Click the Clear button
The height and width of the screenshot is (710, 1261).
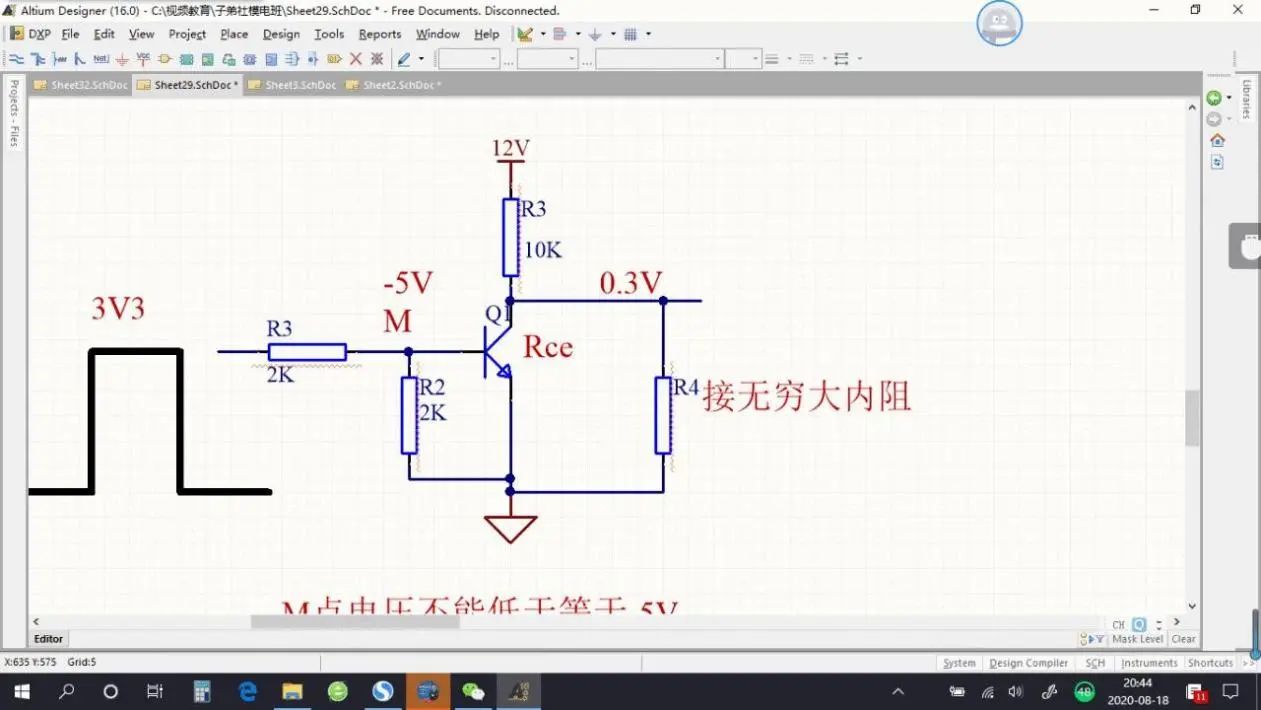(1183, 639)
